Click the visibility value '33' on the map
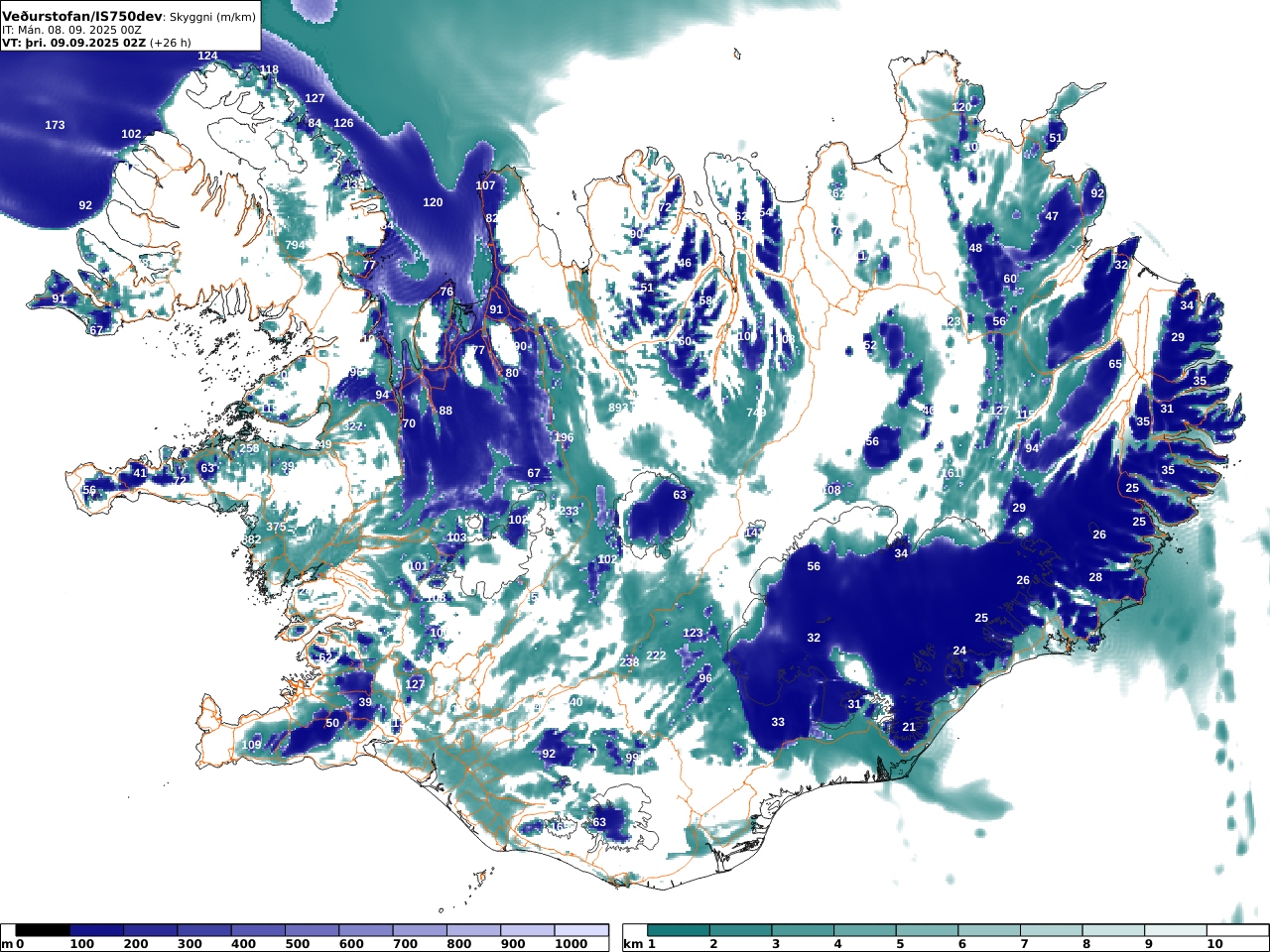 coord(778,722)
